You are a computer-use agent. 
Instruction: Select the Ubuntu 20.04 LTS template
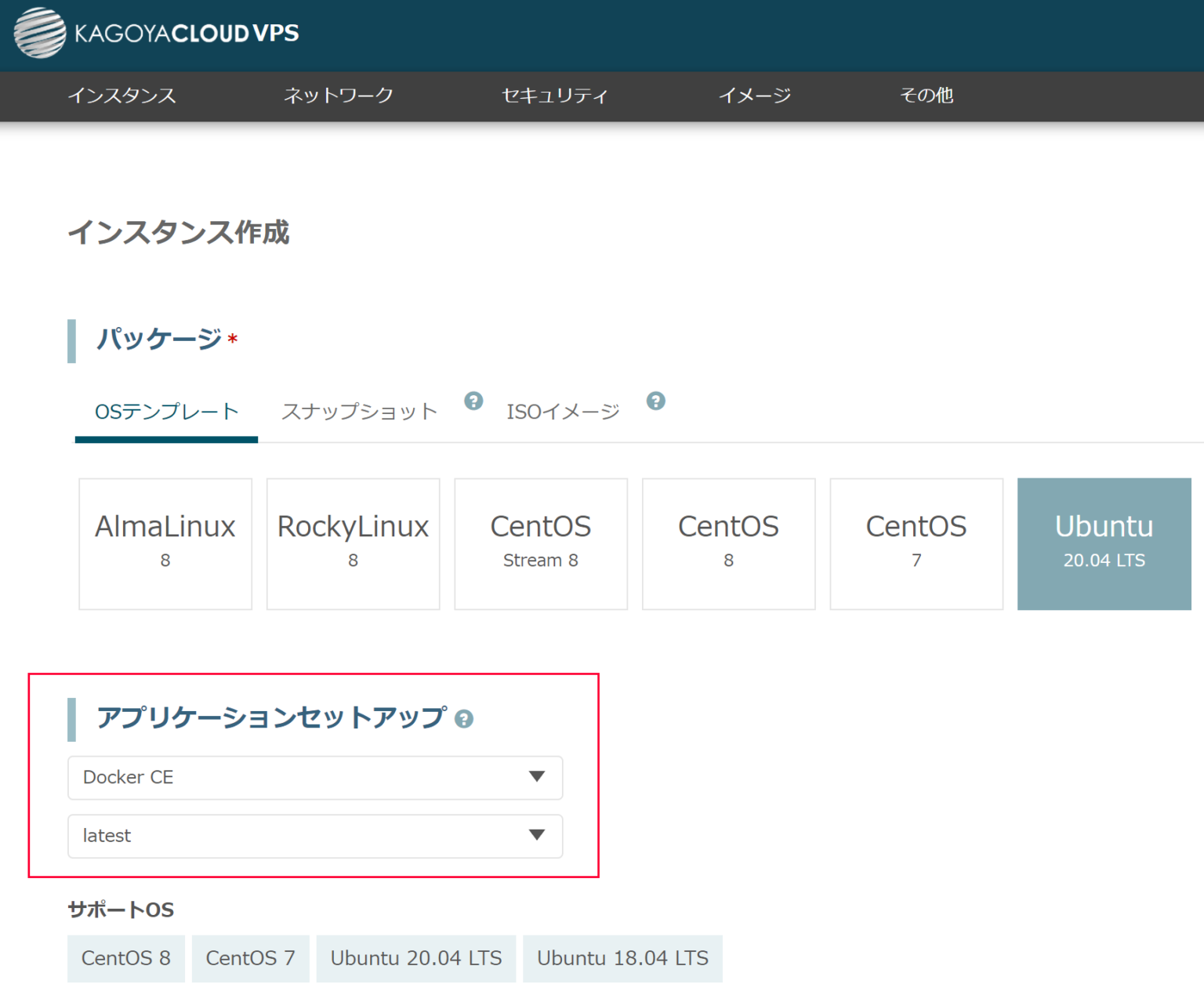[x=1104, y=543]
